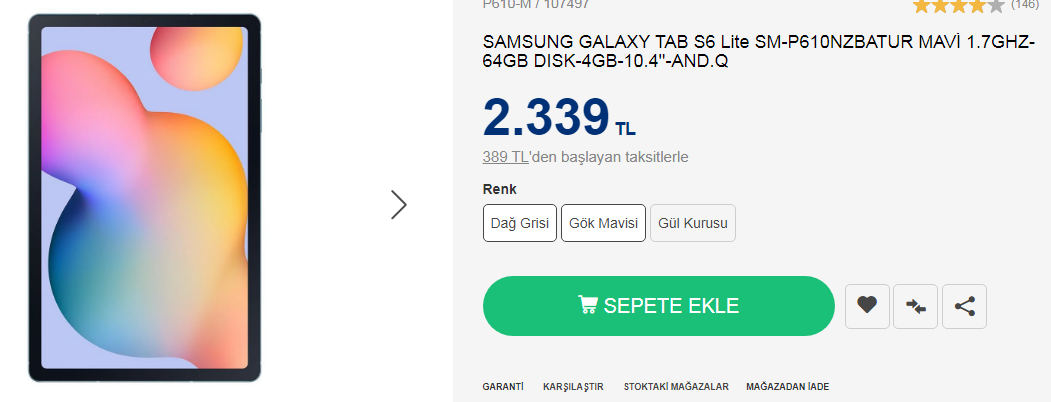
Task: Select Dağ Grisi color option
Action: (520, 223)
